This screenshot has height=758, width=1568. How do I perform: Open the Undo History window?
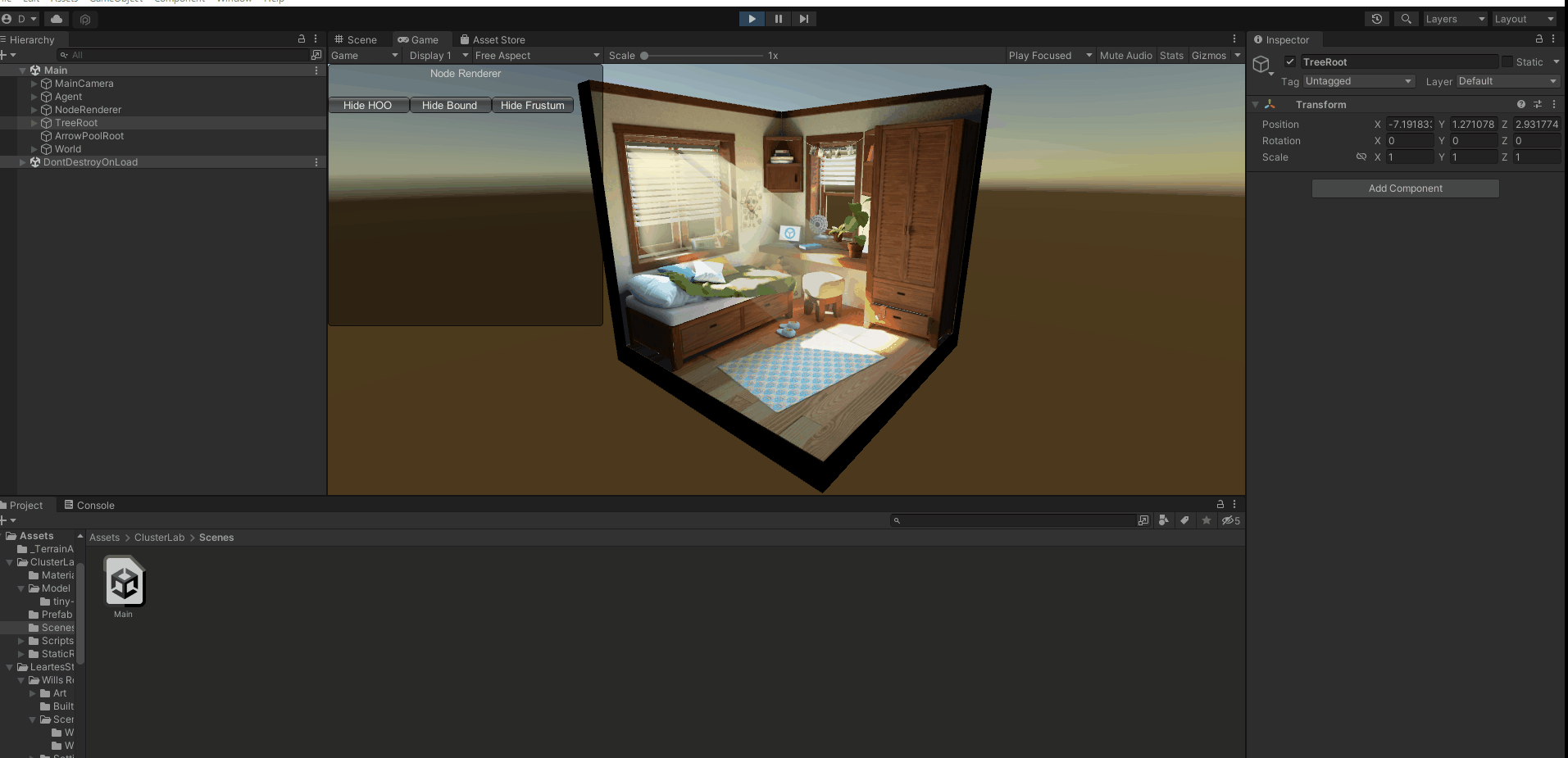click(1377, 19)
